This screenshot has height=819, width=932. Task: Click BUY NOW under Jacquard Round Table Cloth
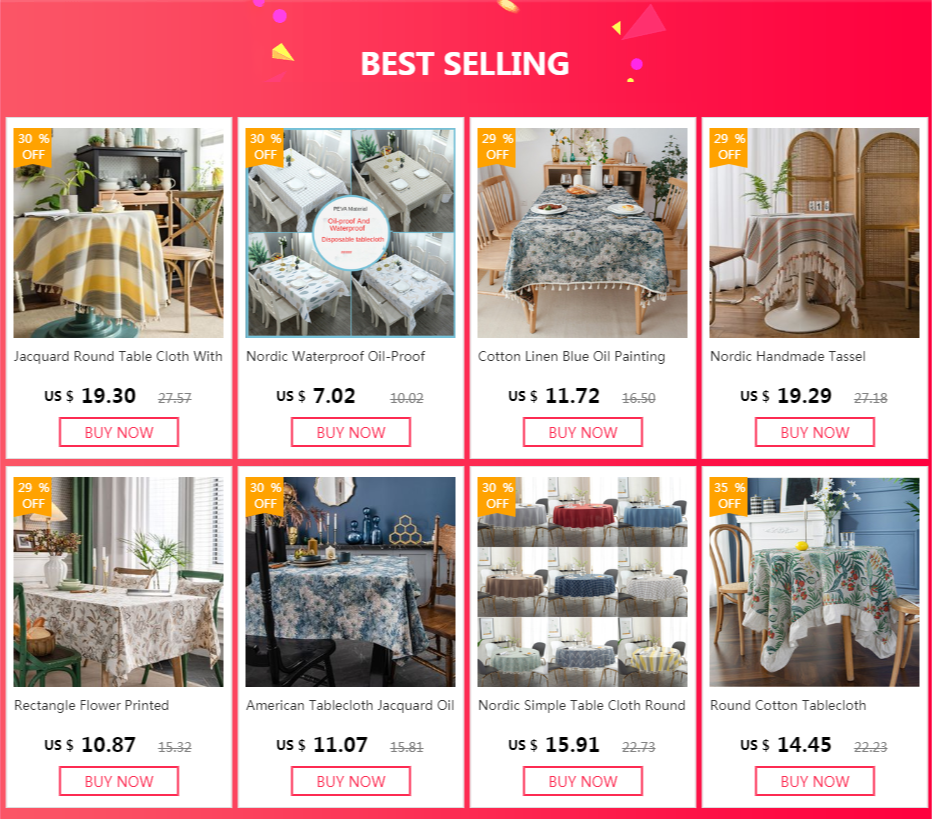[119, 432]
